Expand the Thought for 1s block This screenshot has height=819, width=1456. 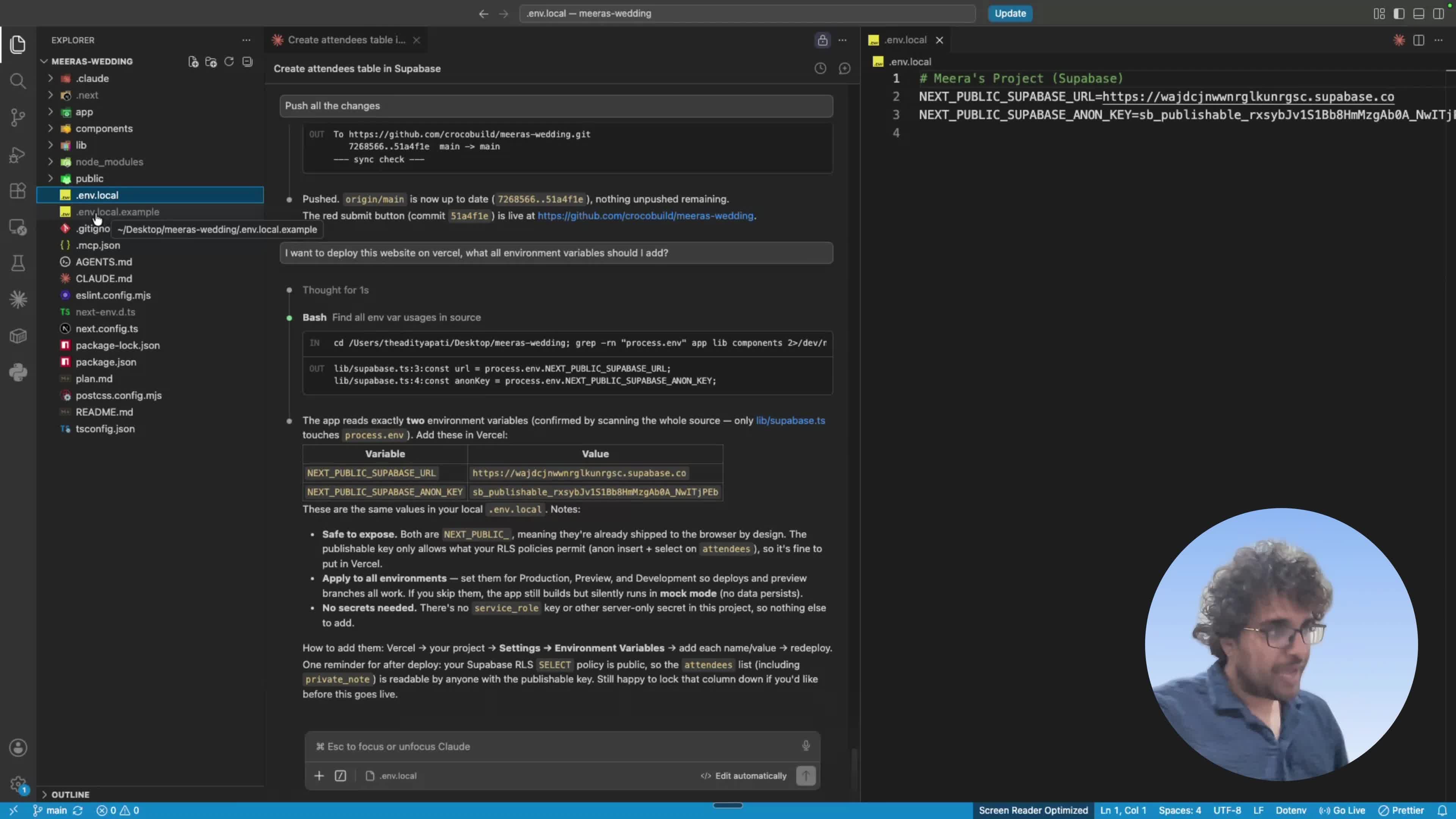click(335, 290)
